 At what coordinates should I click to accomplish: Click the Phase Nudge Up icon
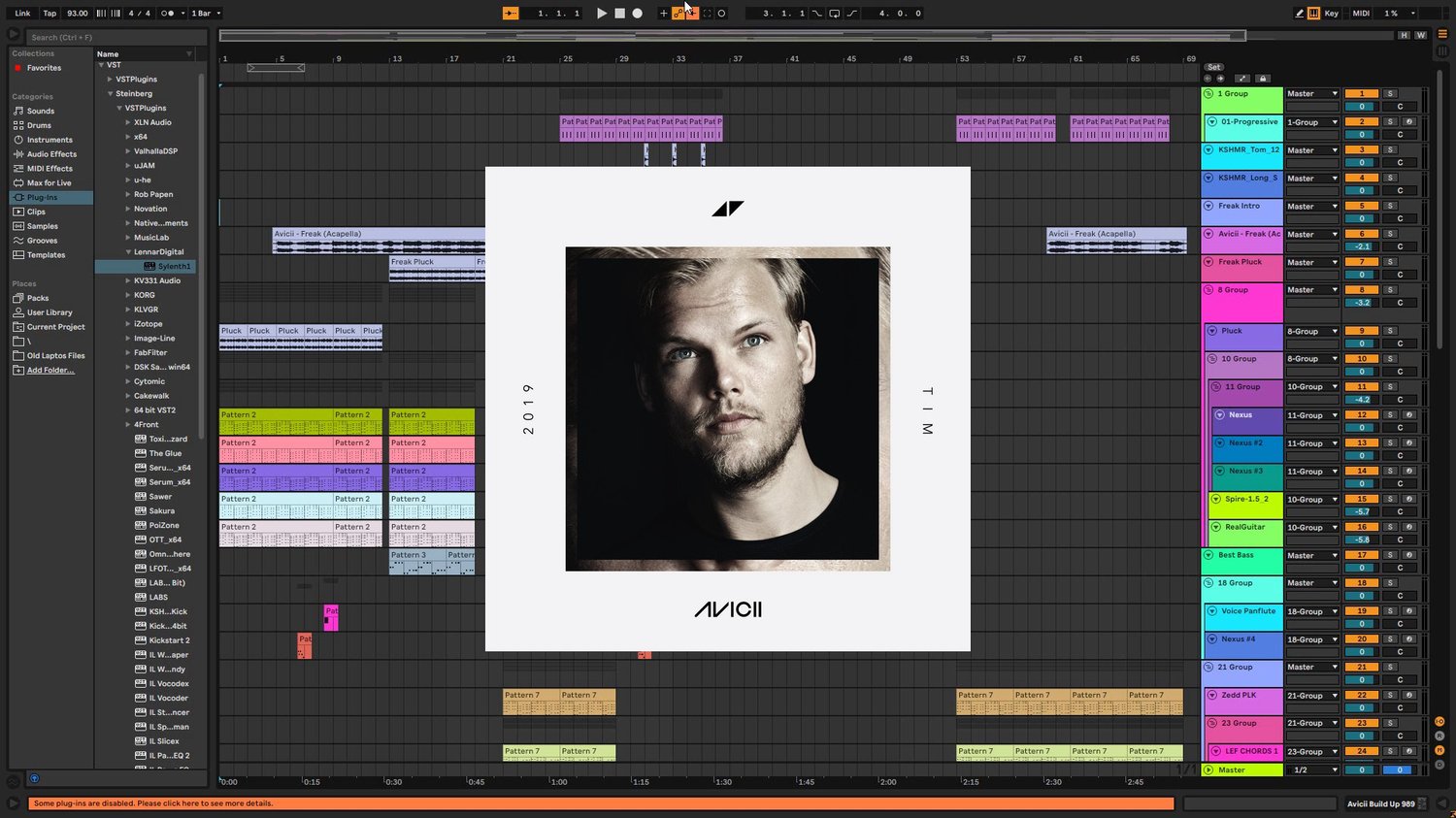(116, 14)
